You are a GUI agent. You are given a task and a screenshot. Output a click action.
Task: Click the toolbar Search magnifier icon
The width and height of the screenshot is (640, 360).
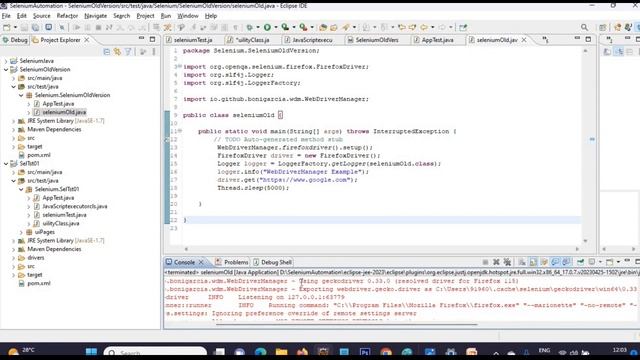click(584, 27)
